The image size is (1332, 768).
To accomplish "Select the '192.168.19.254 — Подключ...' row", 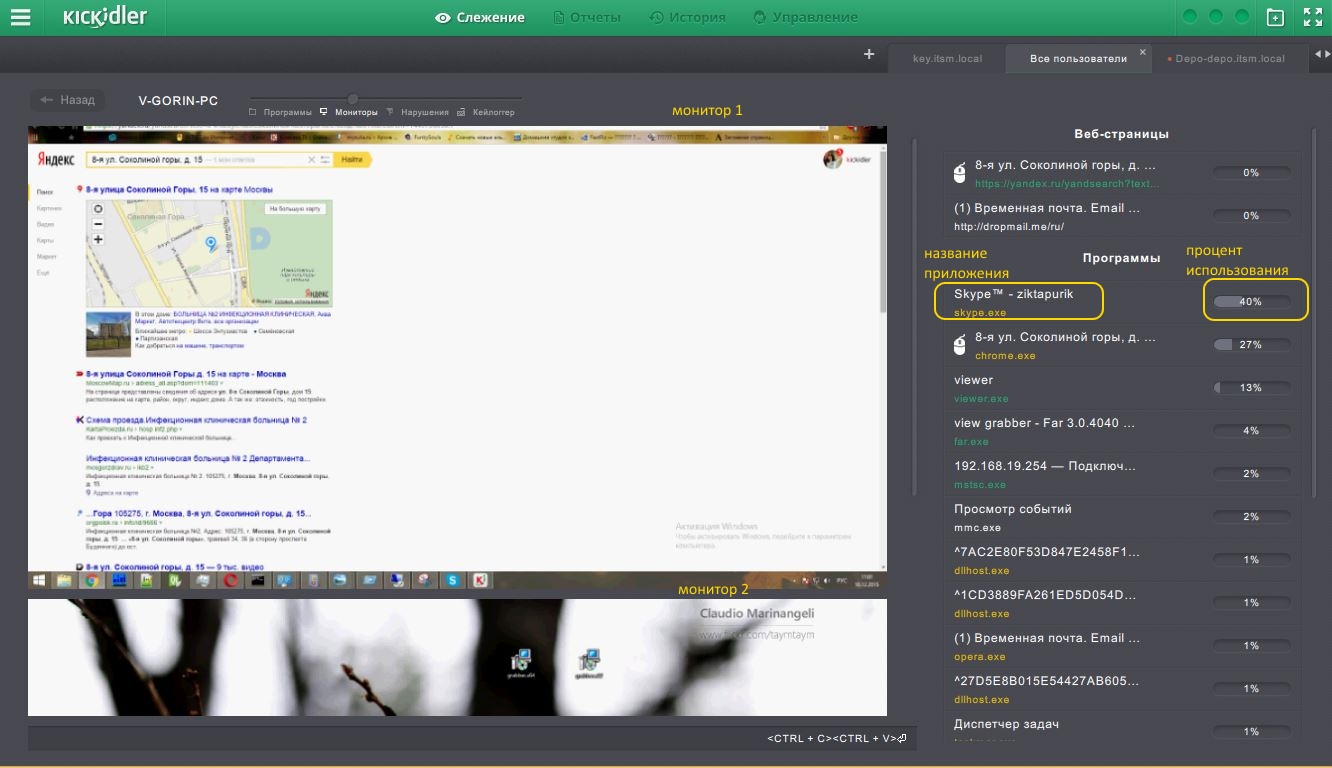I will (x=1122, y=474).
